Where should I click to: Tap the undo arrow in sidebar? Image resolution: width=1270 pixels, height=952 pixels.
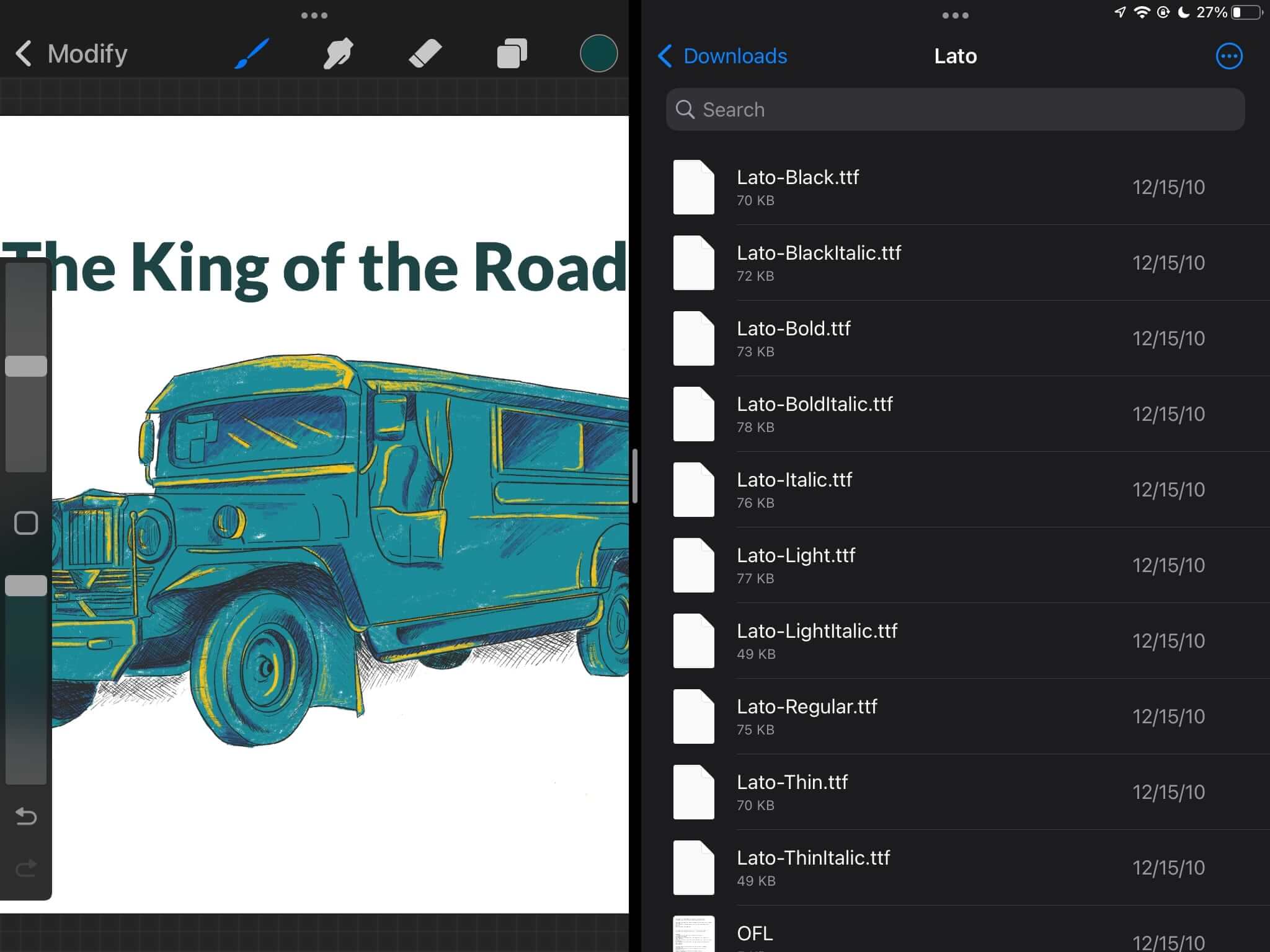(x=26, y=816)
